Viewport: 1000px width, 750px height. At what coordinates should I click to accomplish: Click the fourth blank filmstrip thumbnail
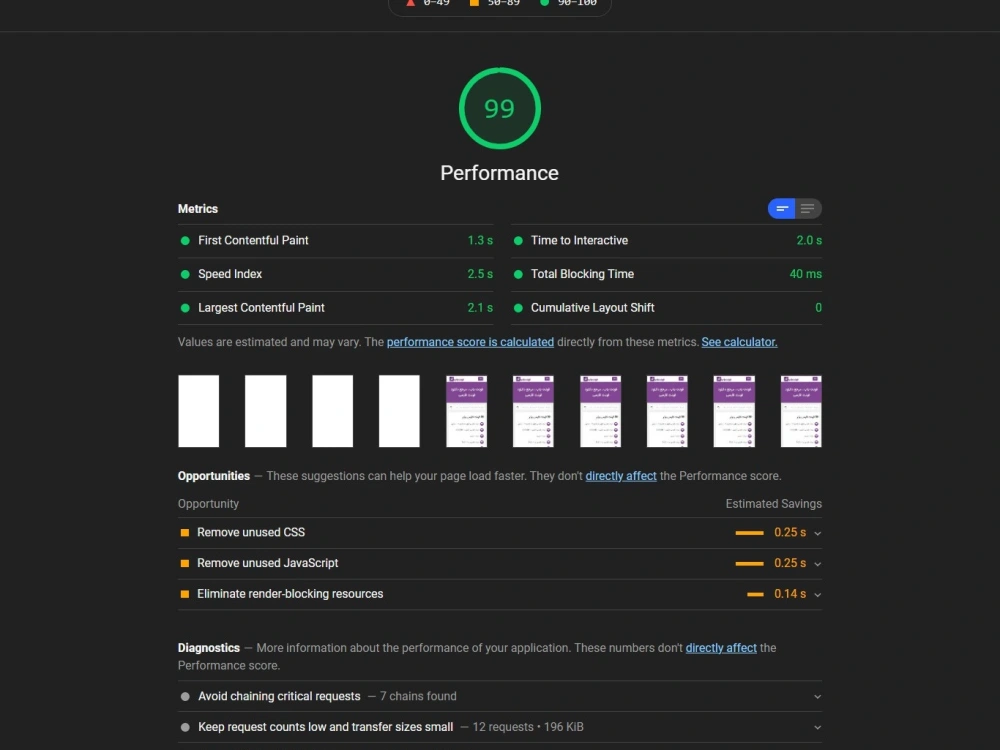point(399,411)
